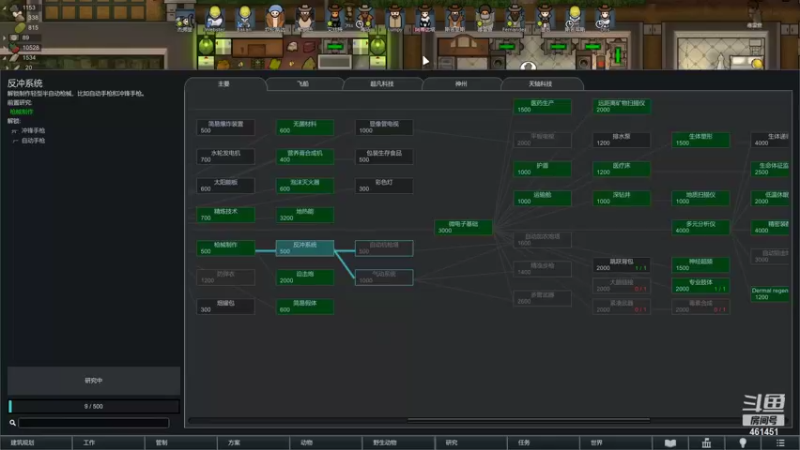Select the 无菌材料 600 research node
800x450 pixels.
pos(305,127)
